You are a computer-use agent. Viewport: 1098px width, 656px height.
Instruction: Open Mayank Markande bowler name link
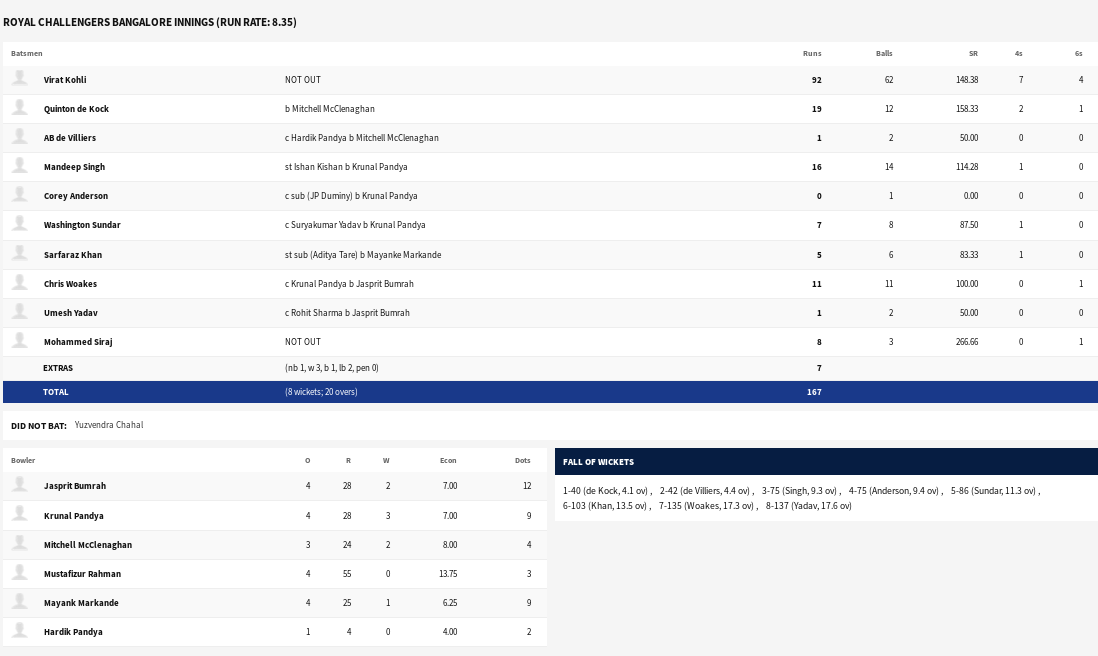(x=81, y=603)
